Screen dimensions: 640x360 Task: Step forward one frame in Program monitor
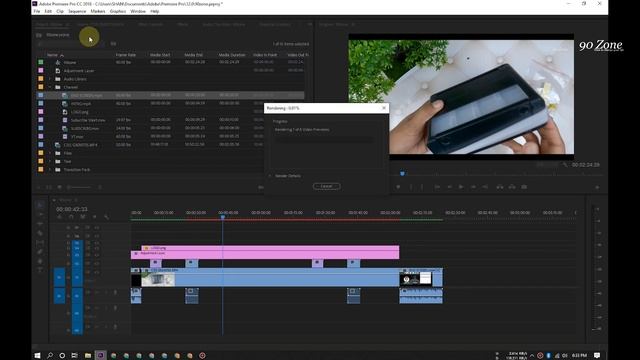pos(473,187)
